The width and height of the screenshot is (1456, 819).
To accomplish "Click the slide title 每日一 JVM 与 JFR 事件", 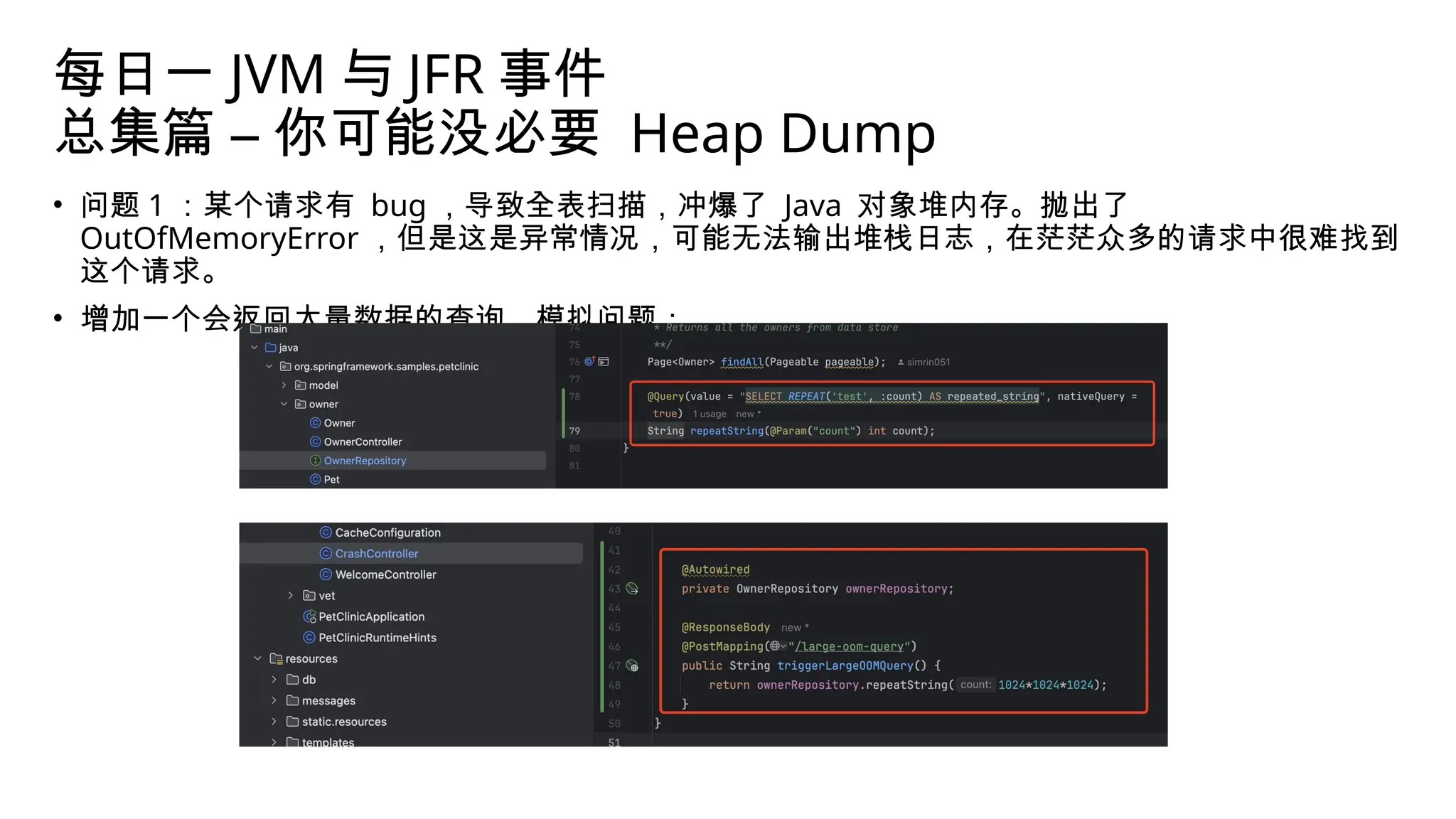I will [330, 73].
